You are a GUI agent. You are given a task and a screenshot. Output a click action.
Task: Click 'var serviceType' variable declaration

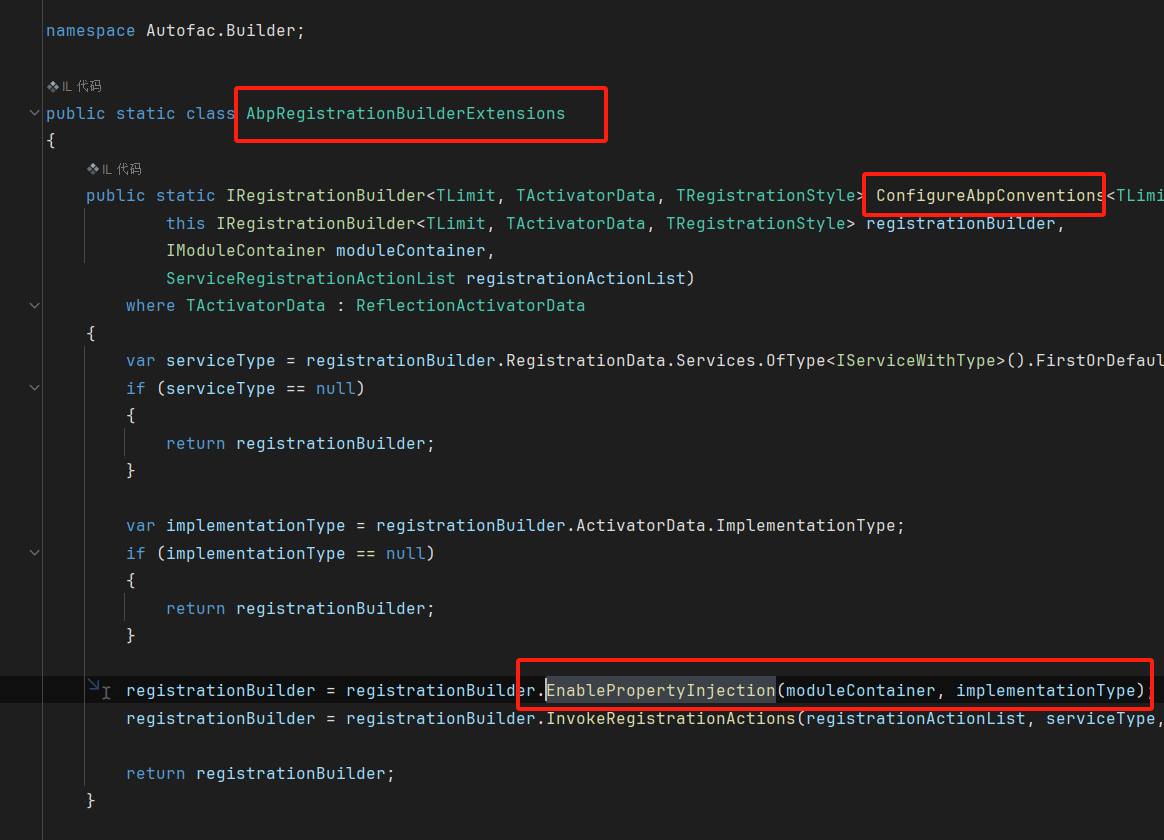[x=200, y=361]
